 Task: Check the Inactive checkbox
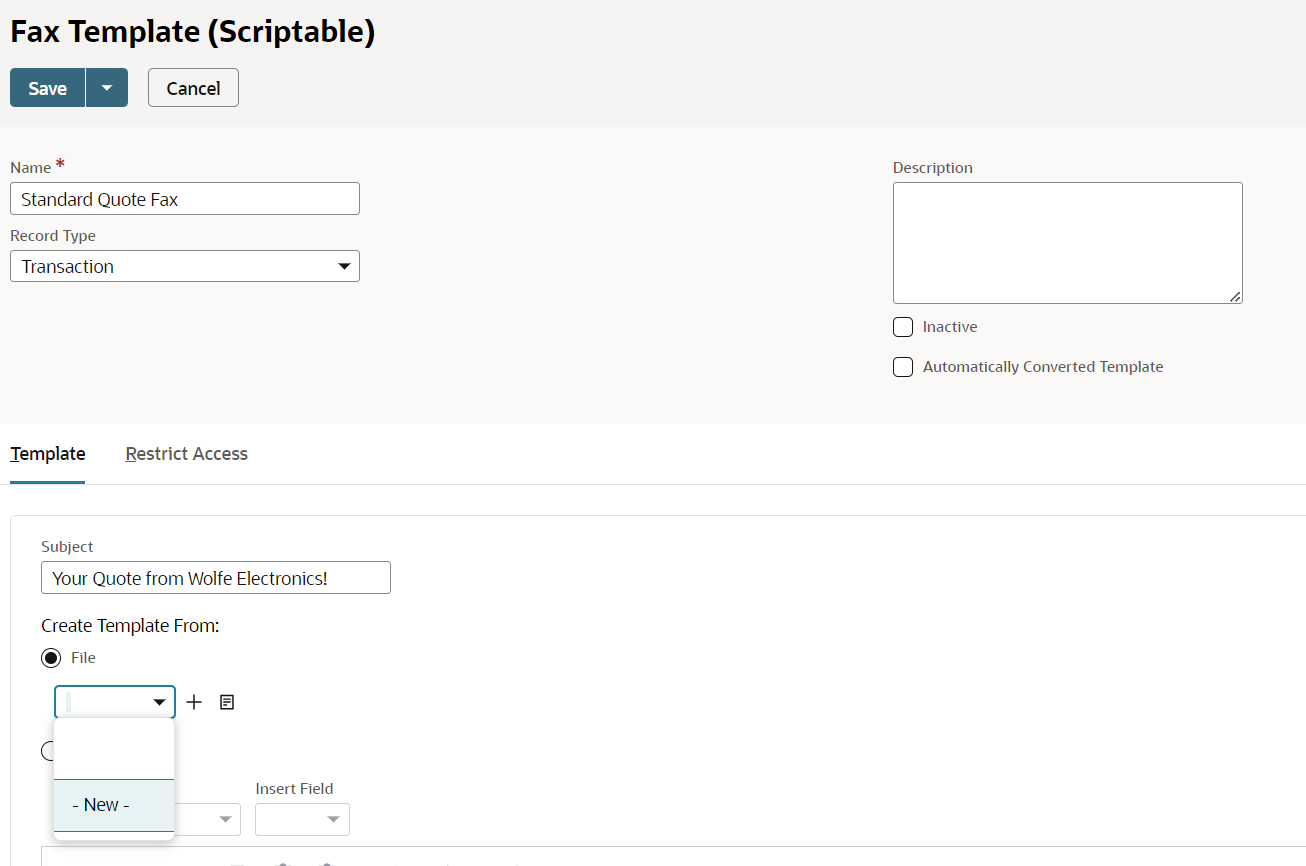point(903,327)
